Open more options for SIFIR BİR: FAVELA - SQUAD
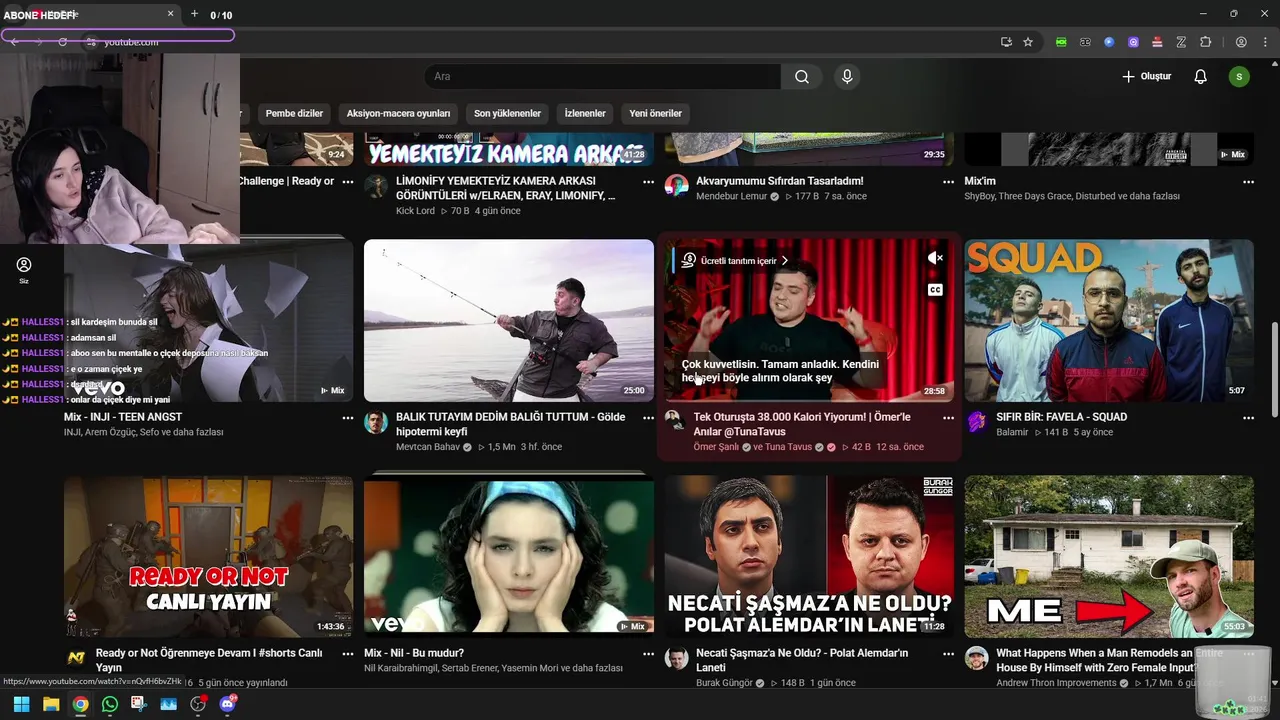Image resolution: width=1280 pixels, height=720 pixels. coord(1248,418)
